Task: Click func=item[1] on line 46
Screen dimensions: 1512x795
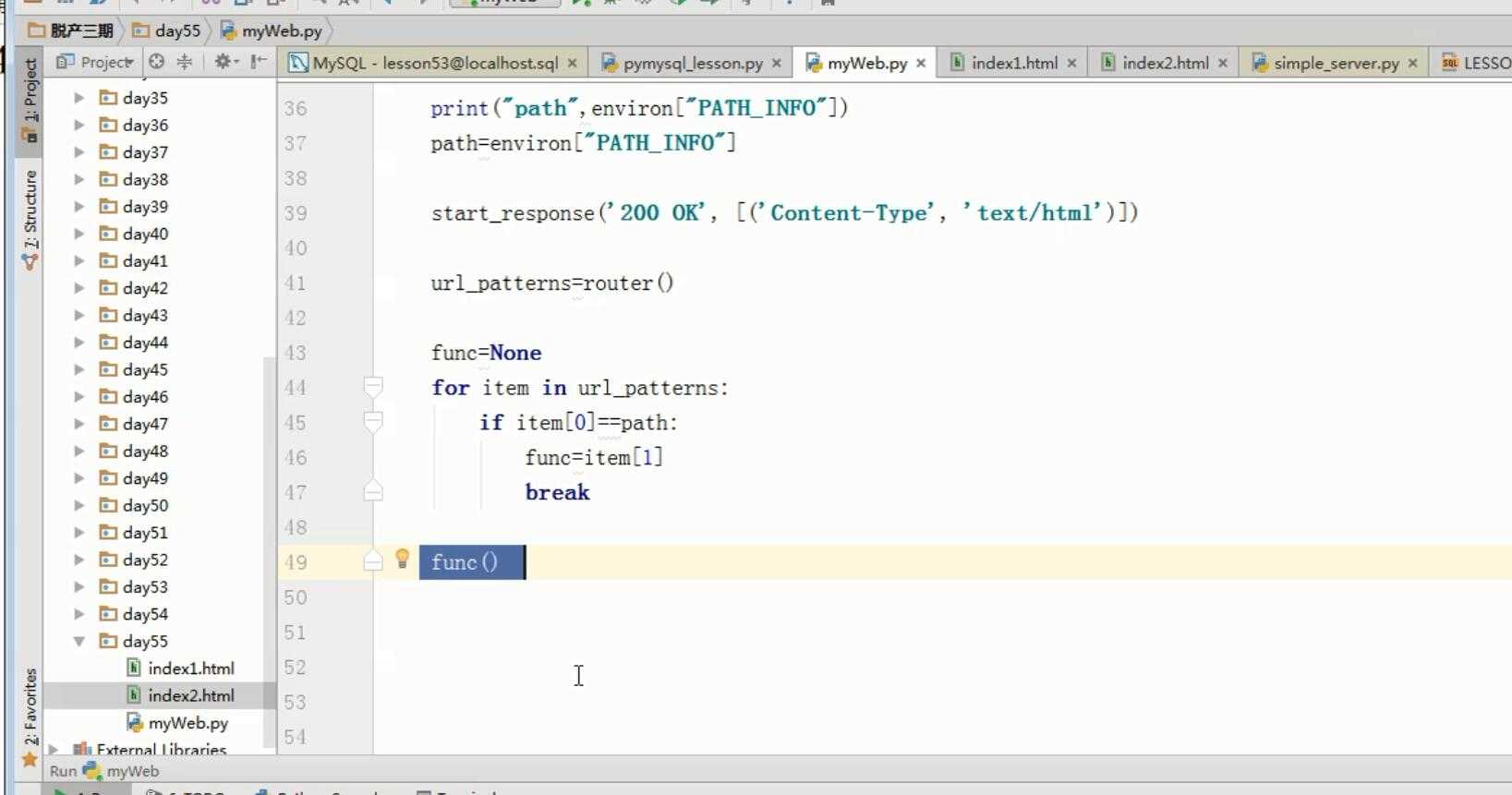Action: pyautogui.click(x=594, y=457)
